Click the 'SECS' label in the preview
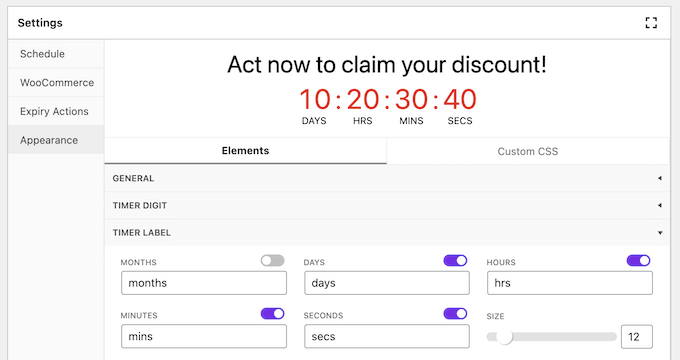Image resolution: width=680 pixels, height=360 pixels. 460,121
